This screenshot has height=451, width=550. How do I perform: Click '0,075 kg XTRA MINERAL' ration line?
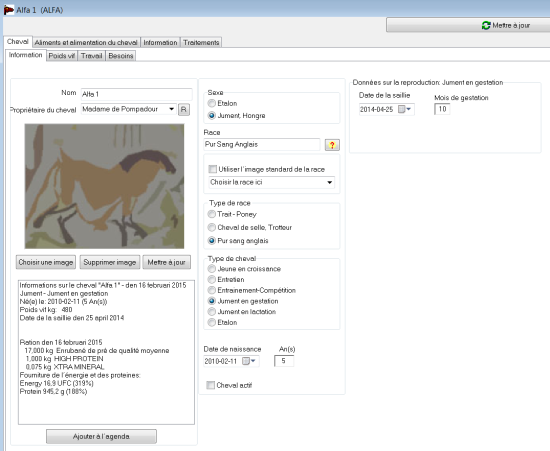coord(65,367)
